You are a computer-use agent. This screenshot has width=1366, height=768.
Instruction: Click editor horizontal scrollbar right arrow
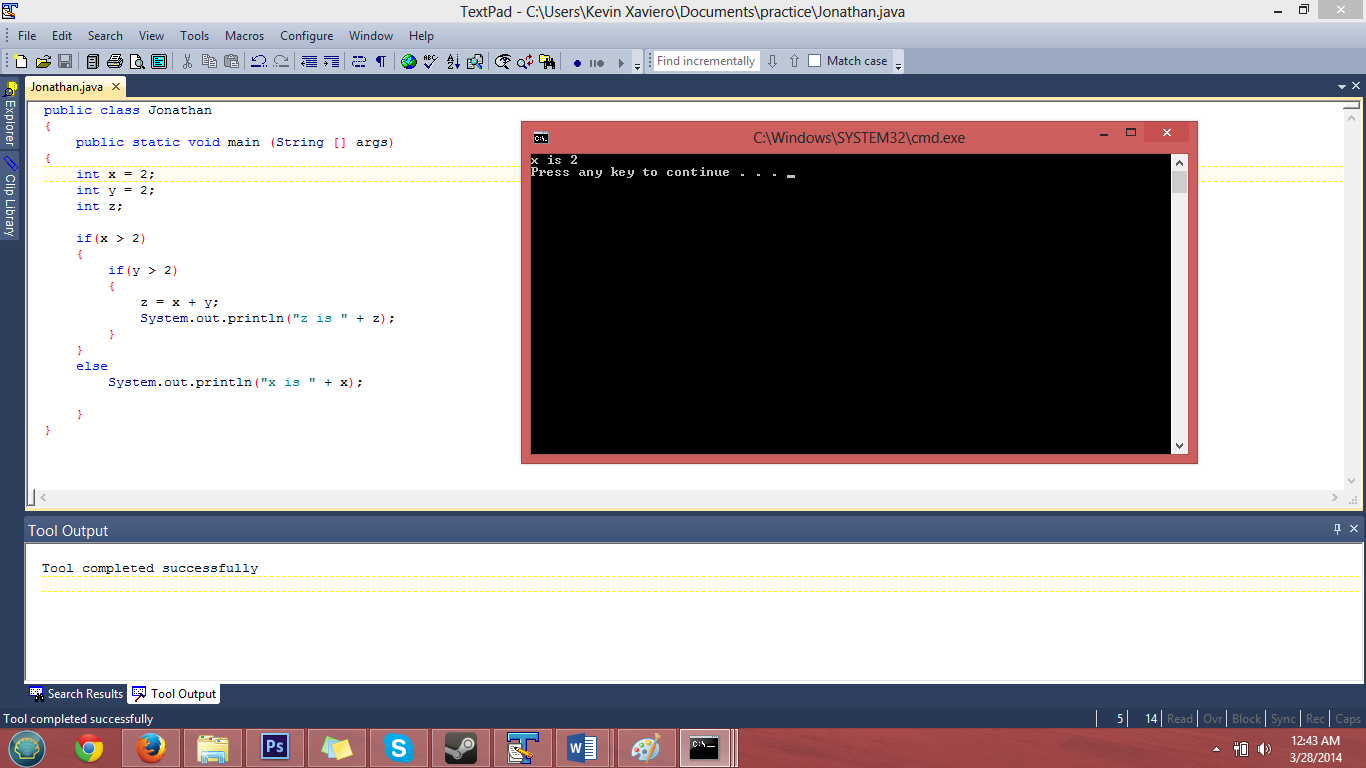(1335, 497)
